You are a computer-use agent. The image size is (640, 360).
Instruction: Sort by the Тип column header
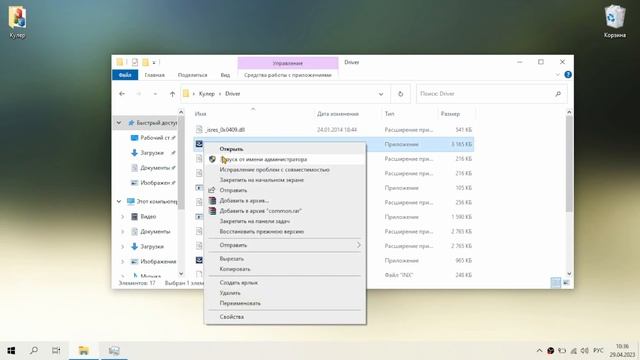point(389,114)
